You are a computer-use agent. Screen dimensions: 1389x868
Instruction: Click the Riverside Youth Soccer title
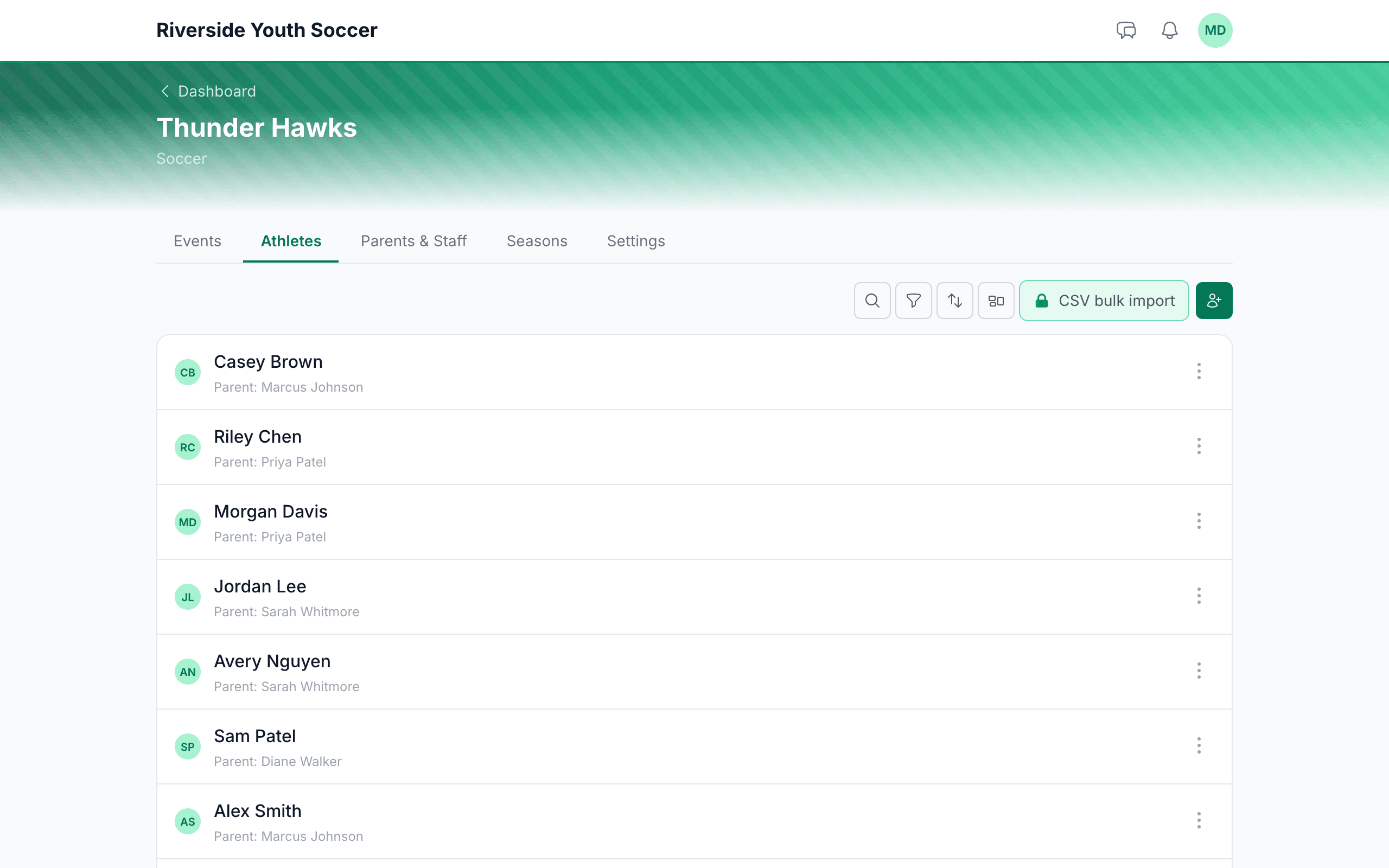tap(267, 30)
